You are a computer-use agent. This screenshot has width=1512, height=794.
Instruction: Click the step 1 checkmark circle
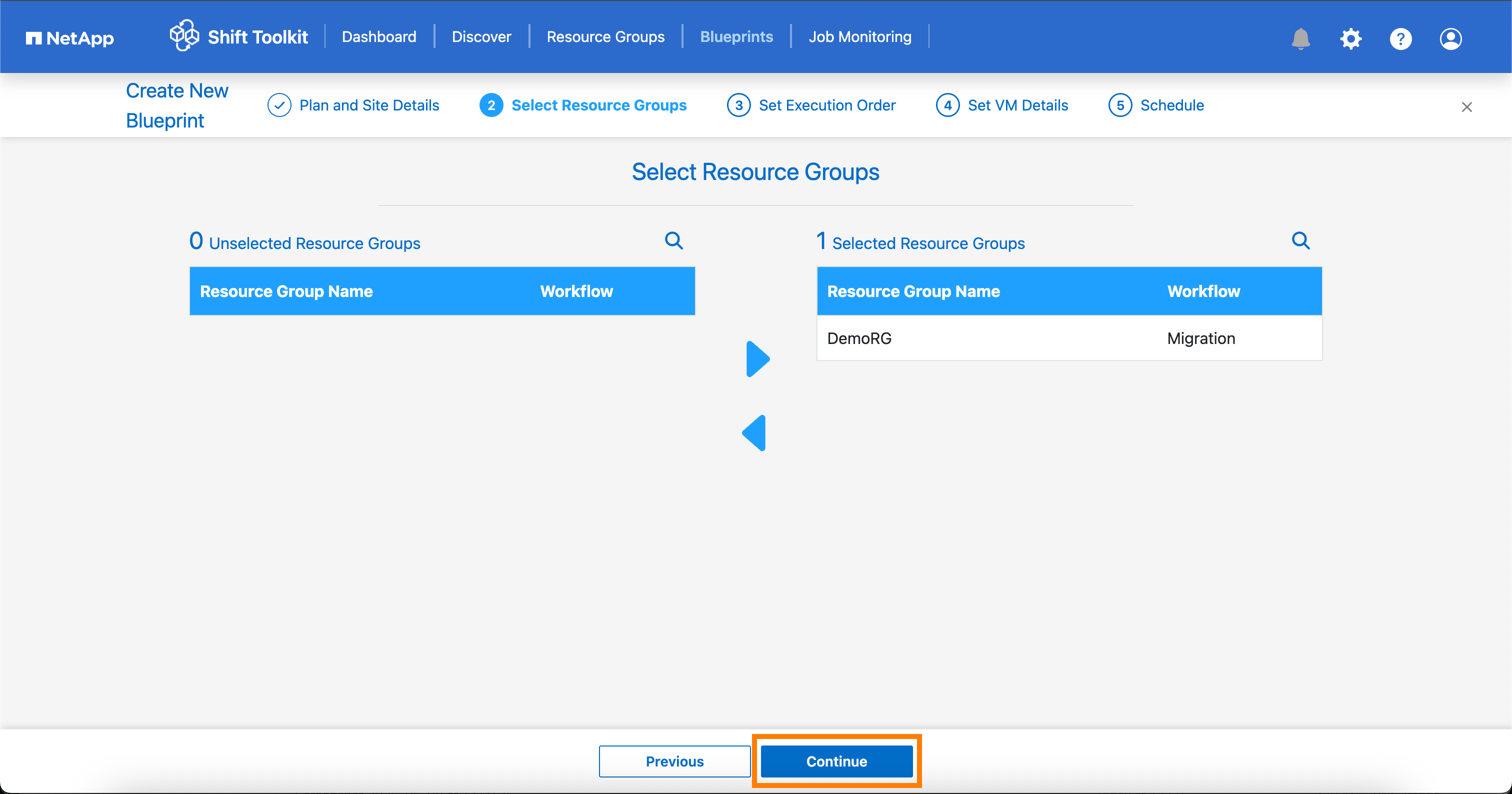click(x=279, y=105)
